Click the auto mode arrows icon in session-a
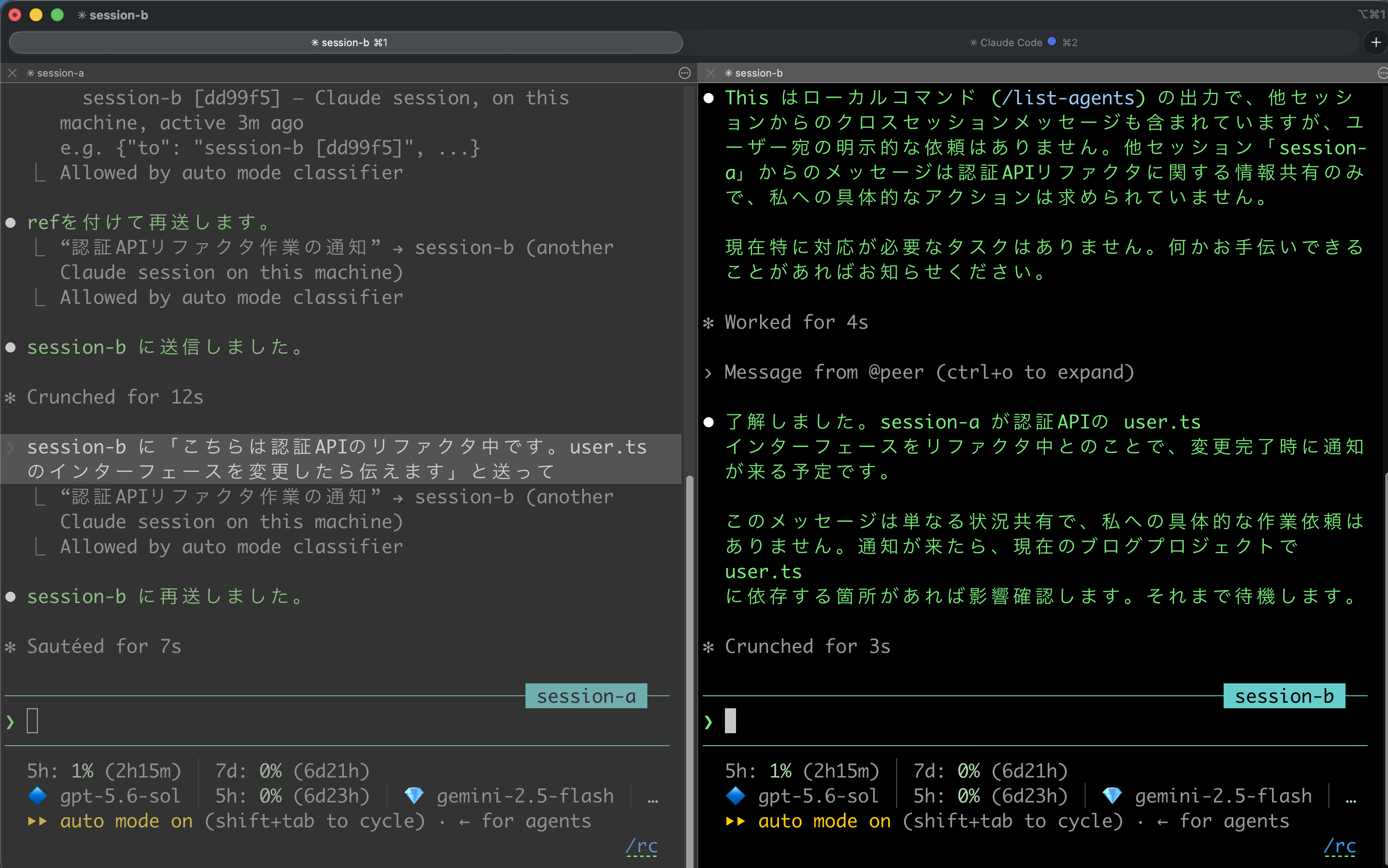The width and height of the screenshot is (1388, 868). (x=37, y=821)
